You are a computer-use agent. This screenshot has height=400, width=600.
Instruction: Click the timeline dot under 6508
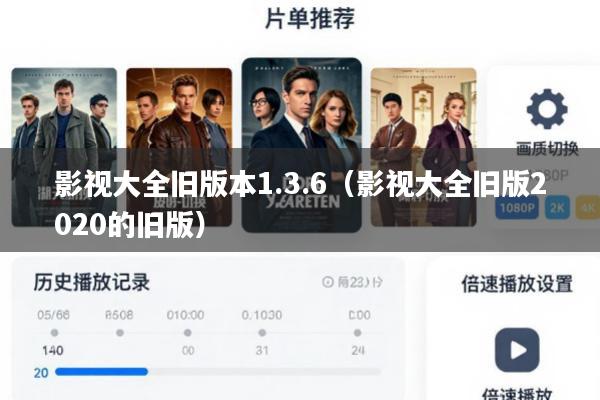coord(120,333)
